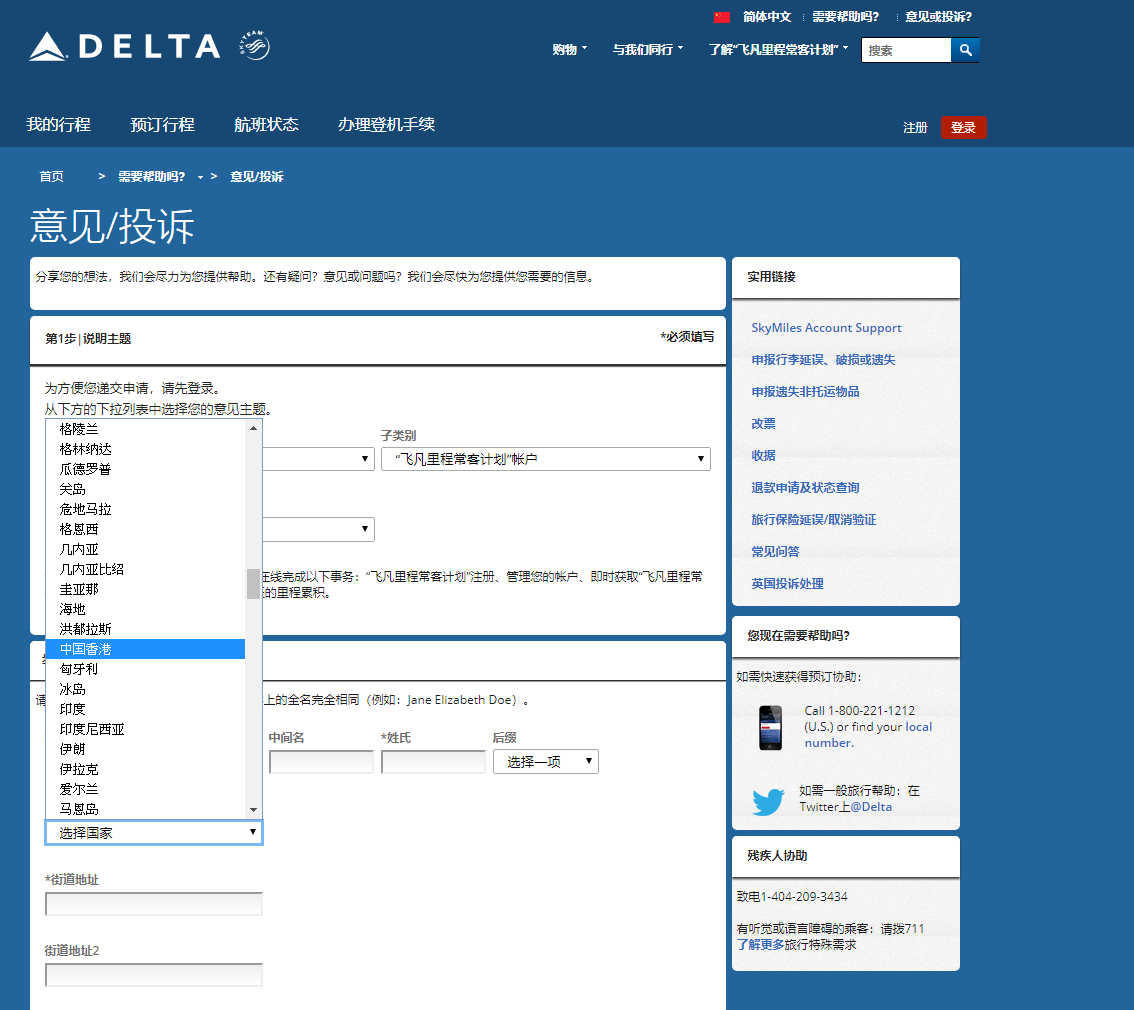Open 申报行李延误、破损或遗失 link

(823, 359)
